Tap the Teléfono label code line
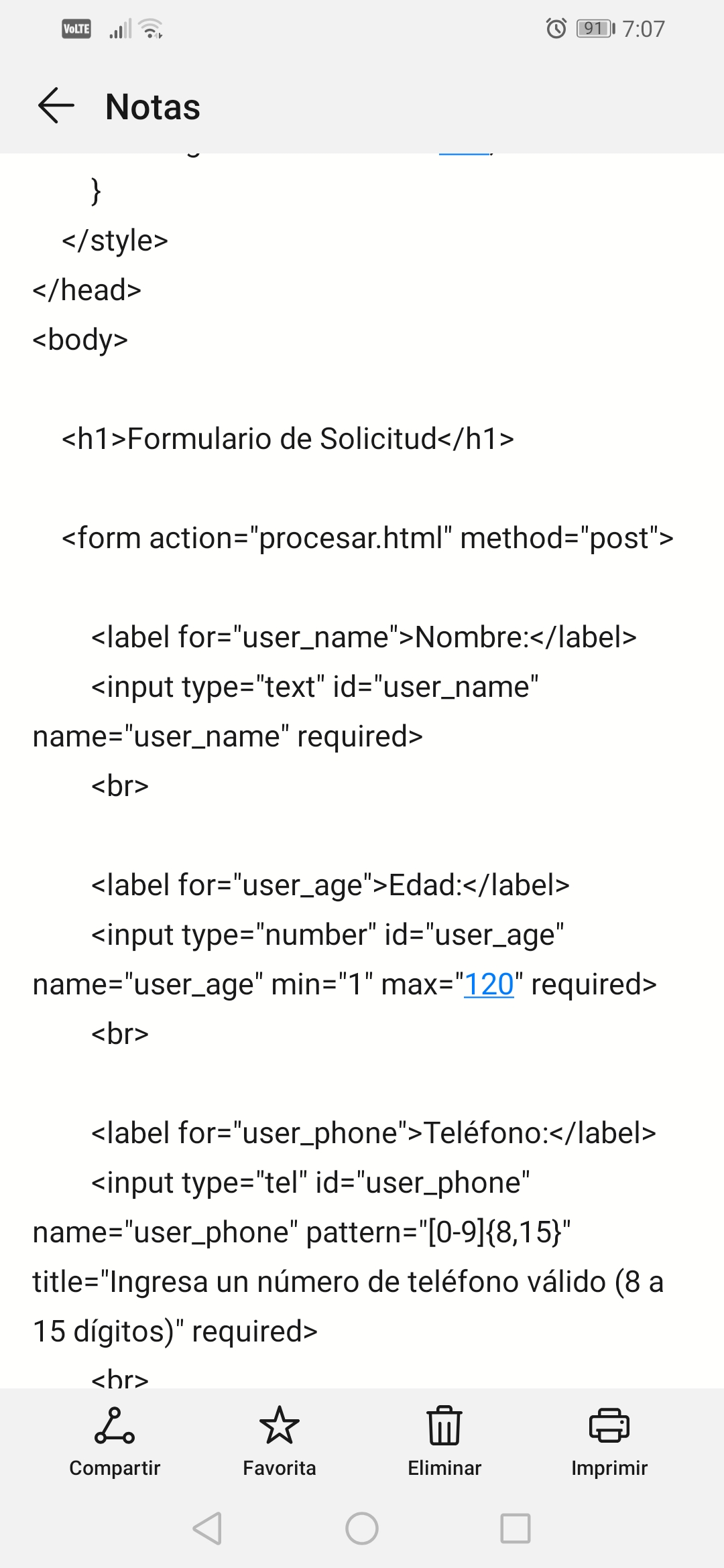Viewport: 724px width, 1568px height. click(x=373, y=1133)
